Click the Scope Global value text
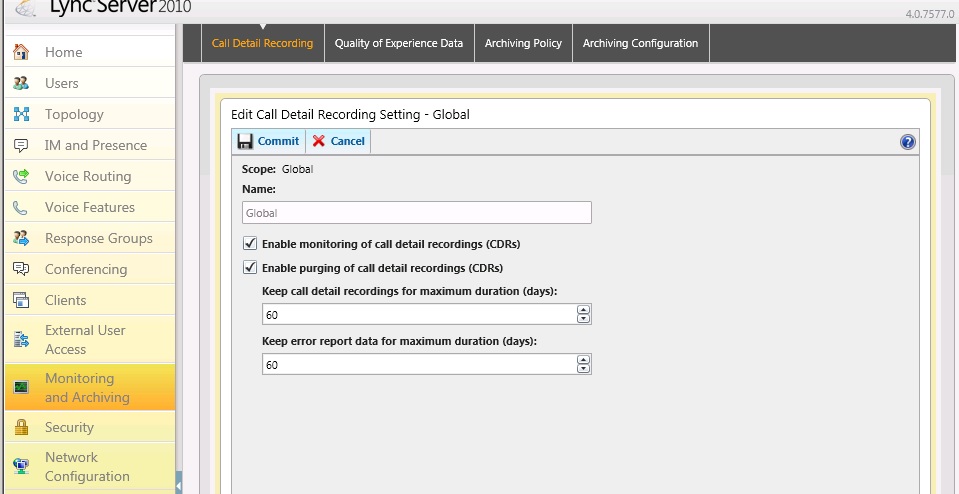 coord(297,169)
